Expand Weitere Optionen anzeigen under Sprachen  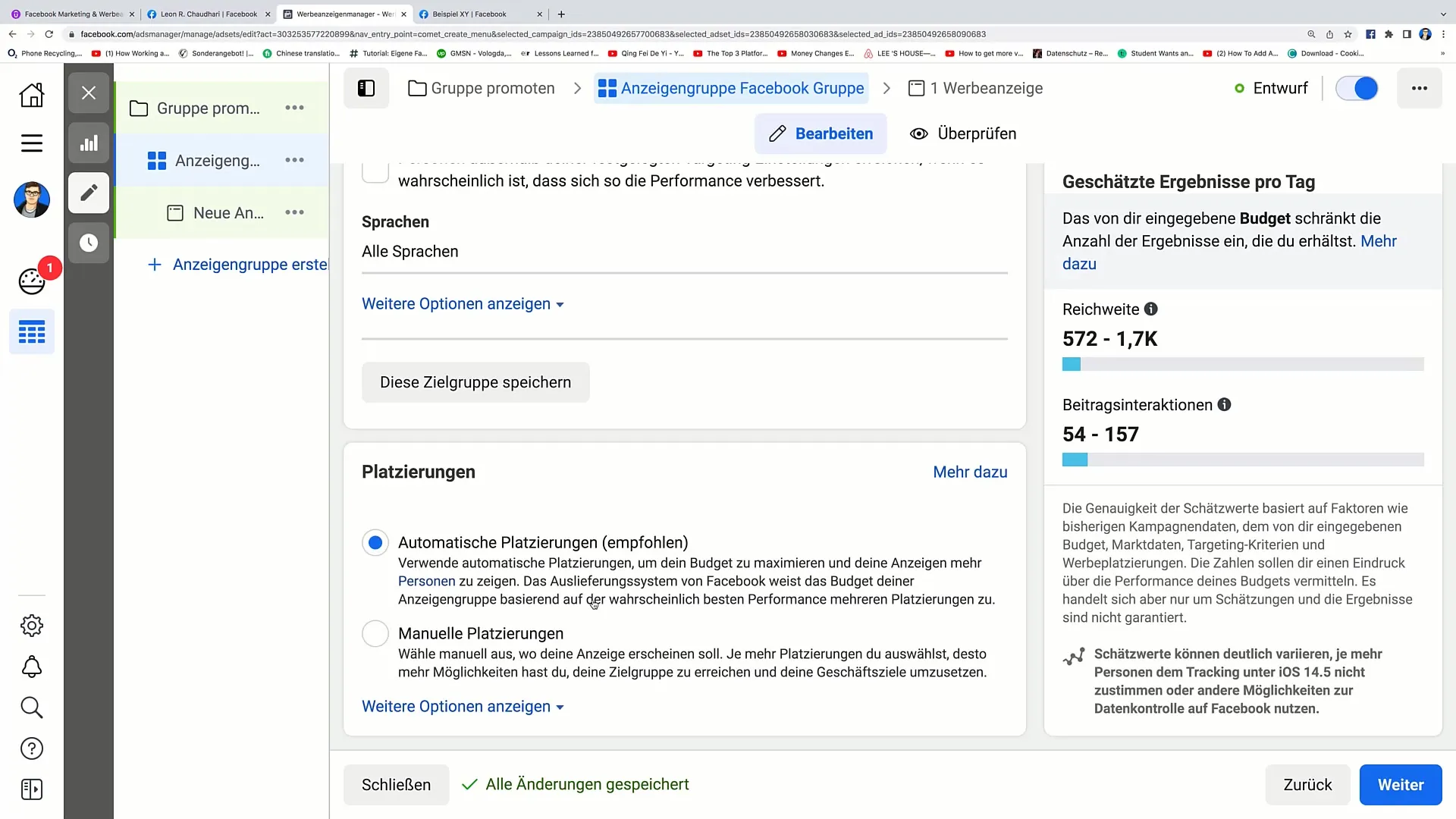(x=463, y=304)
